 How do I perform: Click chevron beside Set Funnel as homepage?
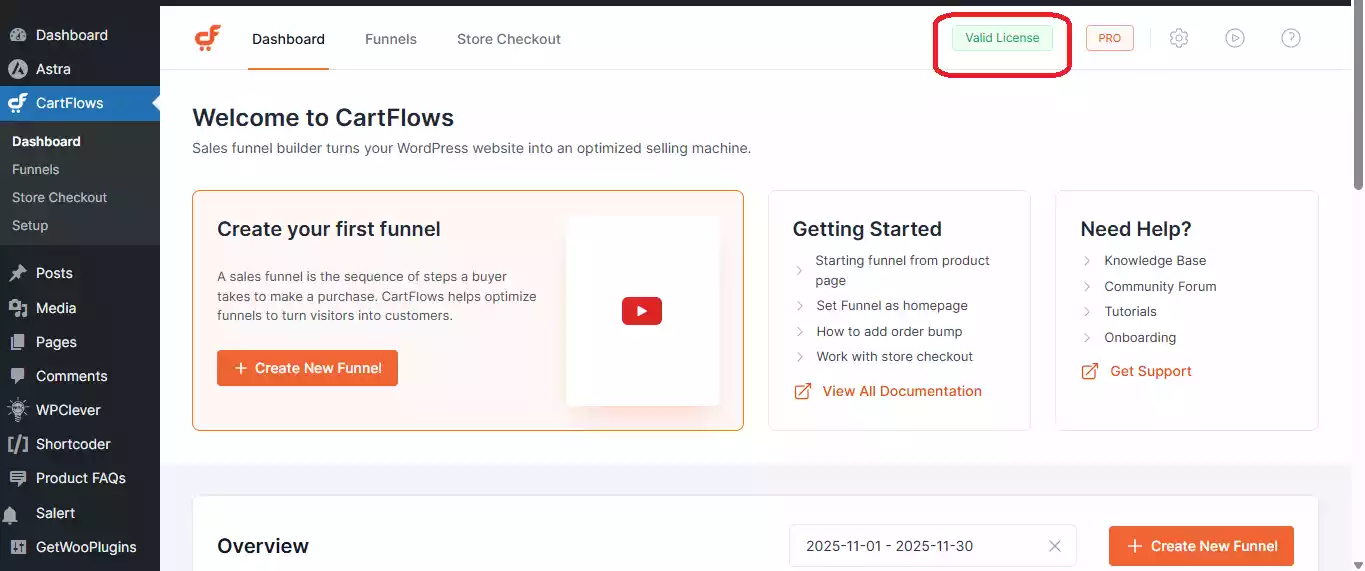[799, 306]
